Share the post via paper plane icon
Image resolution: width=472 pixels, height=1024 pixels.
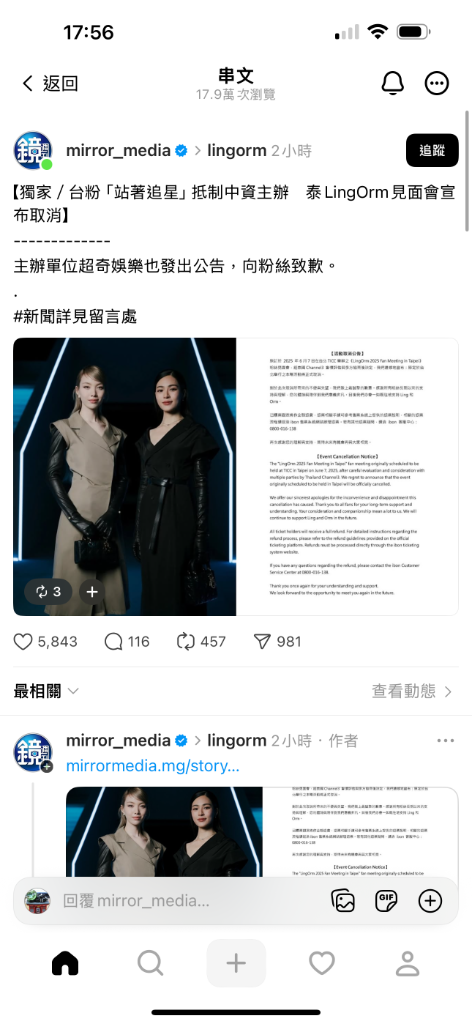coord(262,642)
